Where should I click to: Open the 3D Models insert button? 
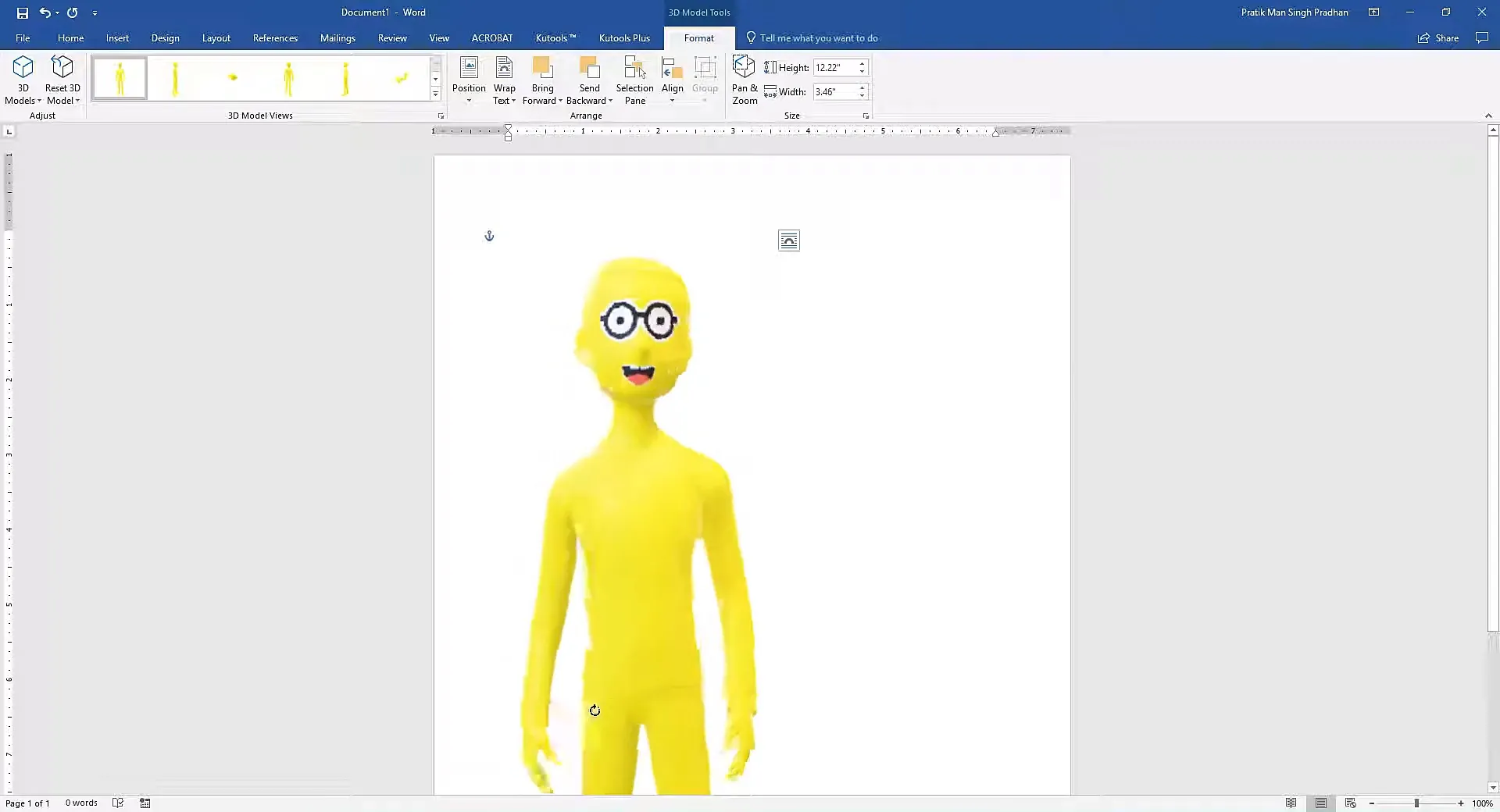click(23, 80)
